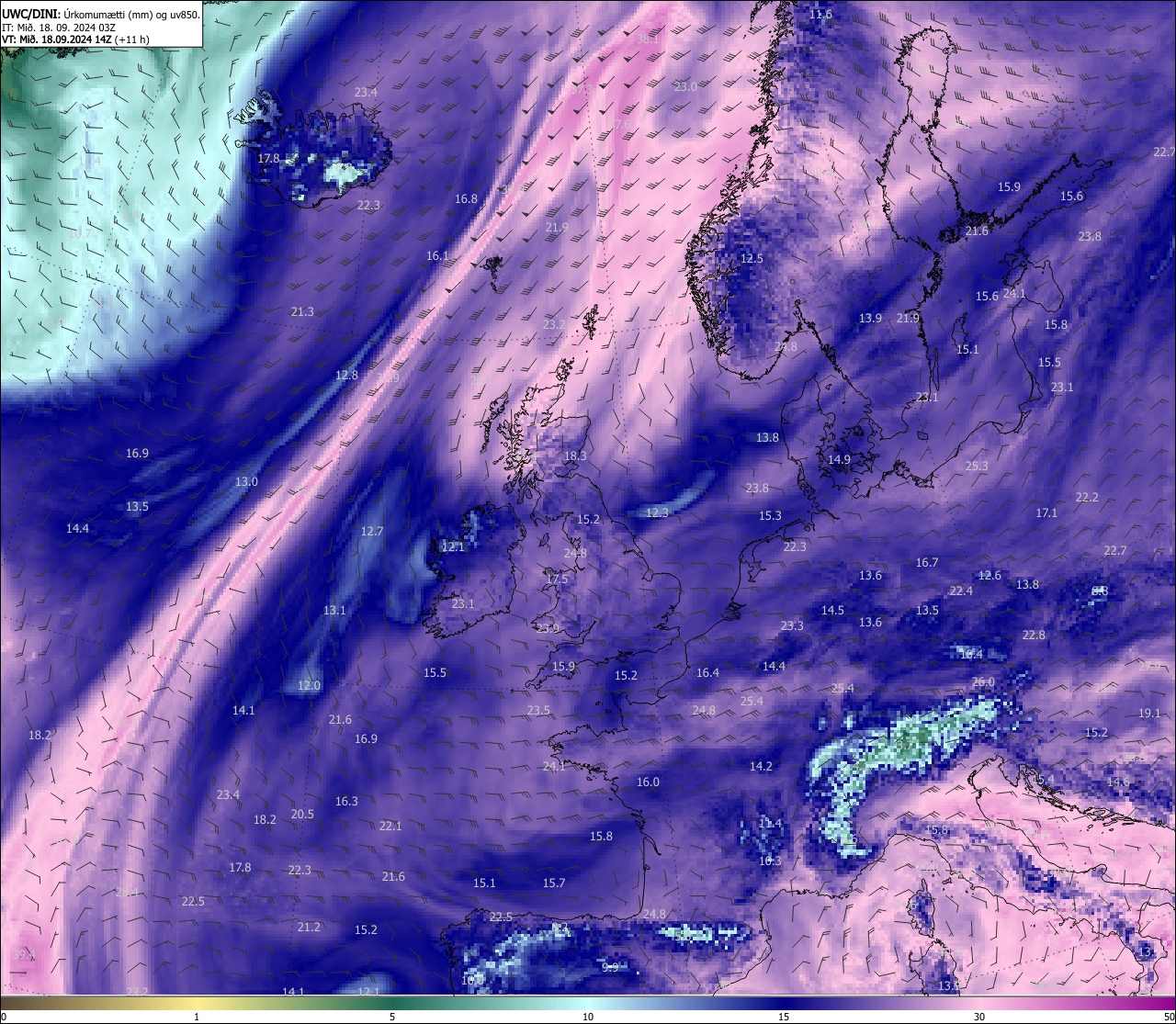Viewport: 1176px width, 1024px height.
Task: Select the 20.5 value label
Action: [x=302, y=814]
